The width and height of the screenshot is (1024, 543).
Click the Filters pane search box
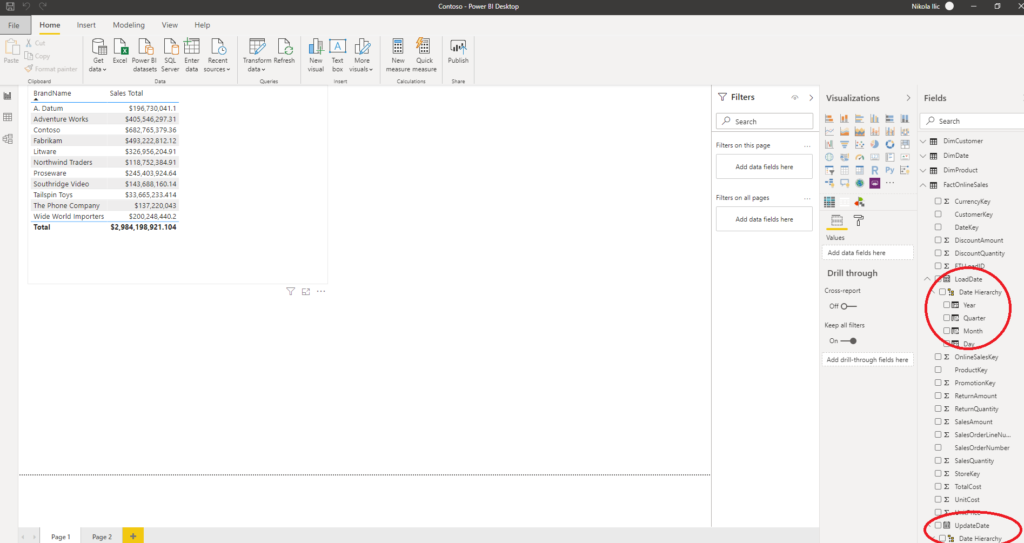coord(764,121)
